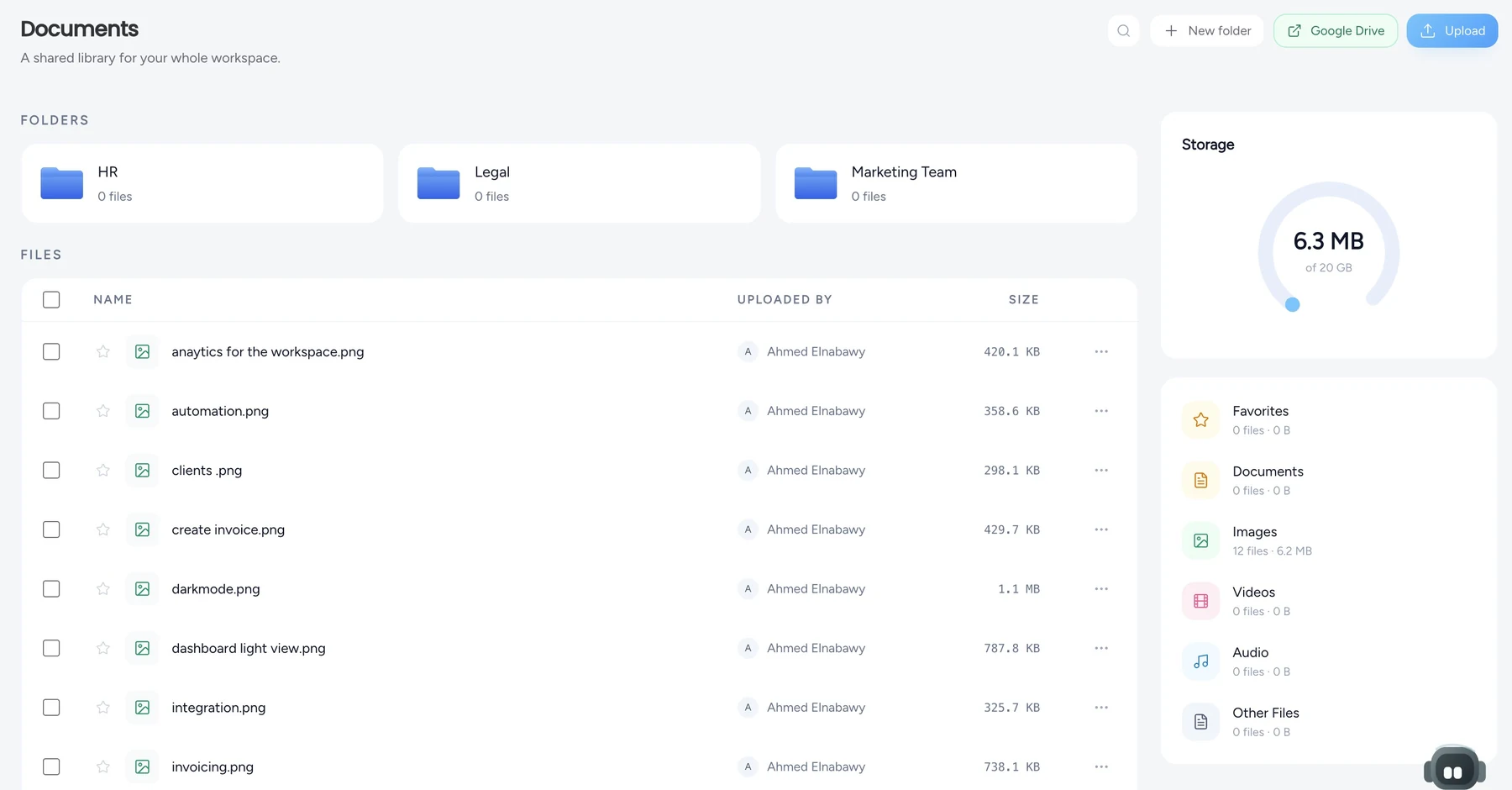Select checkbox for automation.png
The image size is (1512, 790).
tap(51, 411)
